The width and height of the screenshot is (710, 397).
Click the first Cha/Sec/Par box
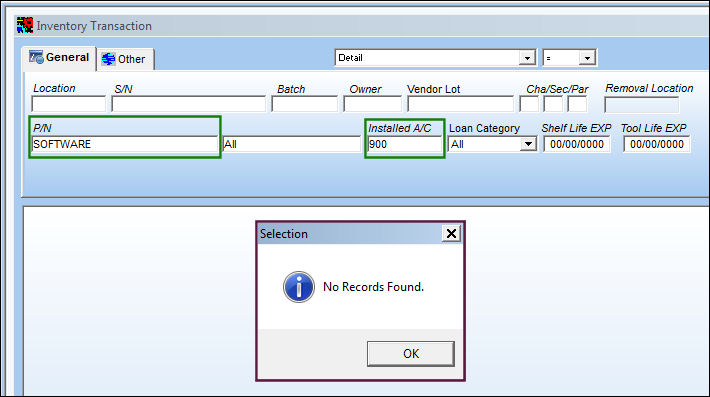529,104
